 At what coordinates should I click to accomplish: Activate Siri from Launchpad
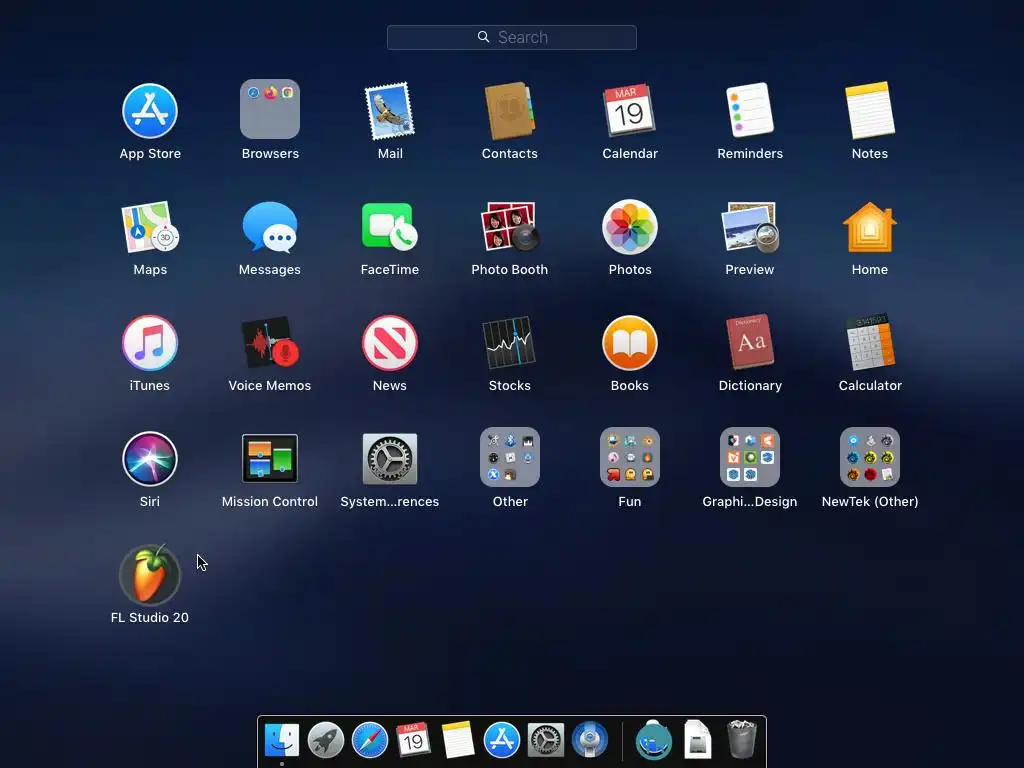pyautogui.click(x=150, y=458)
